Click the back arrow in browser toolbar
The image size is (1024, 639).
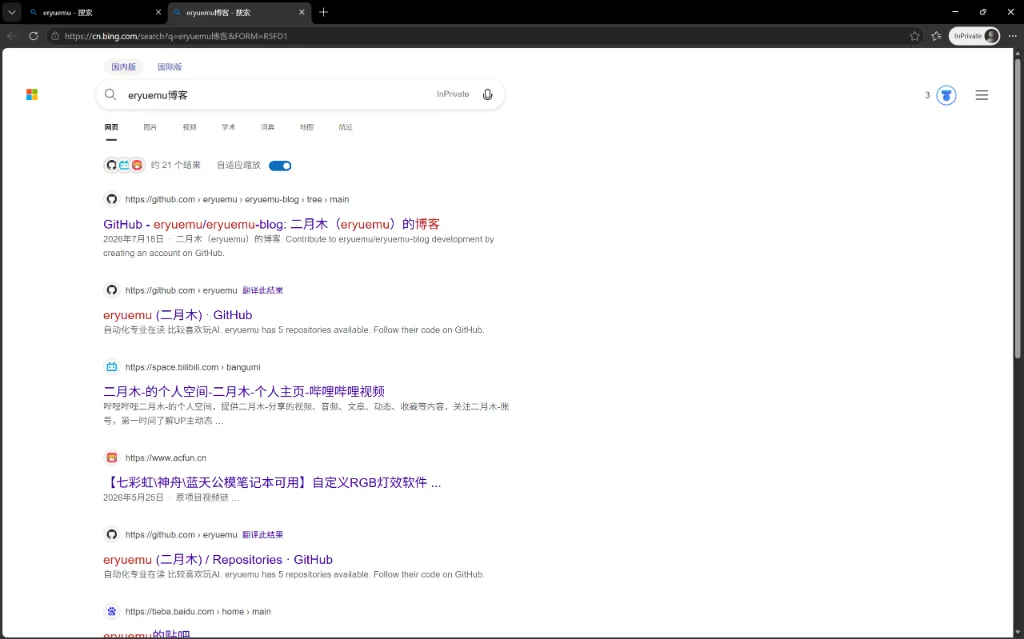tap(11, 36)
